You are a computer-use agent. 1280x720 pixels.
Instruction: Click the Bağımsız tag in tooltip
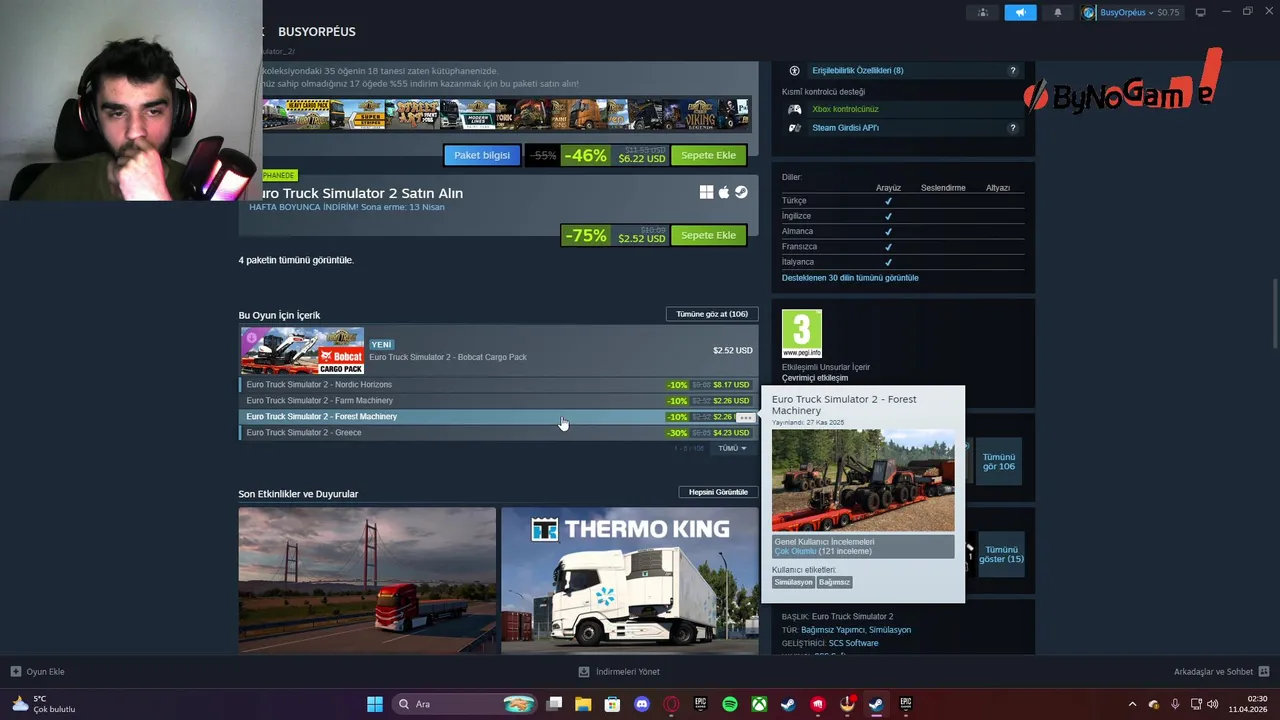pyautogui.click(x=835, y=582)
